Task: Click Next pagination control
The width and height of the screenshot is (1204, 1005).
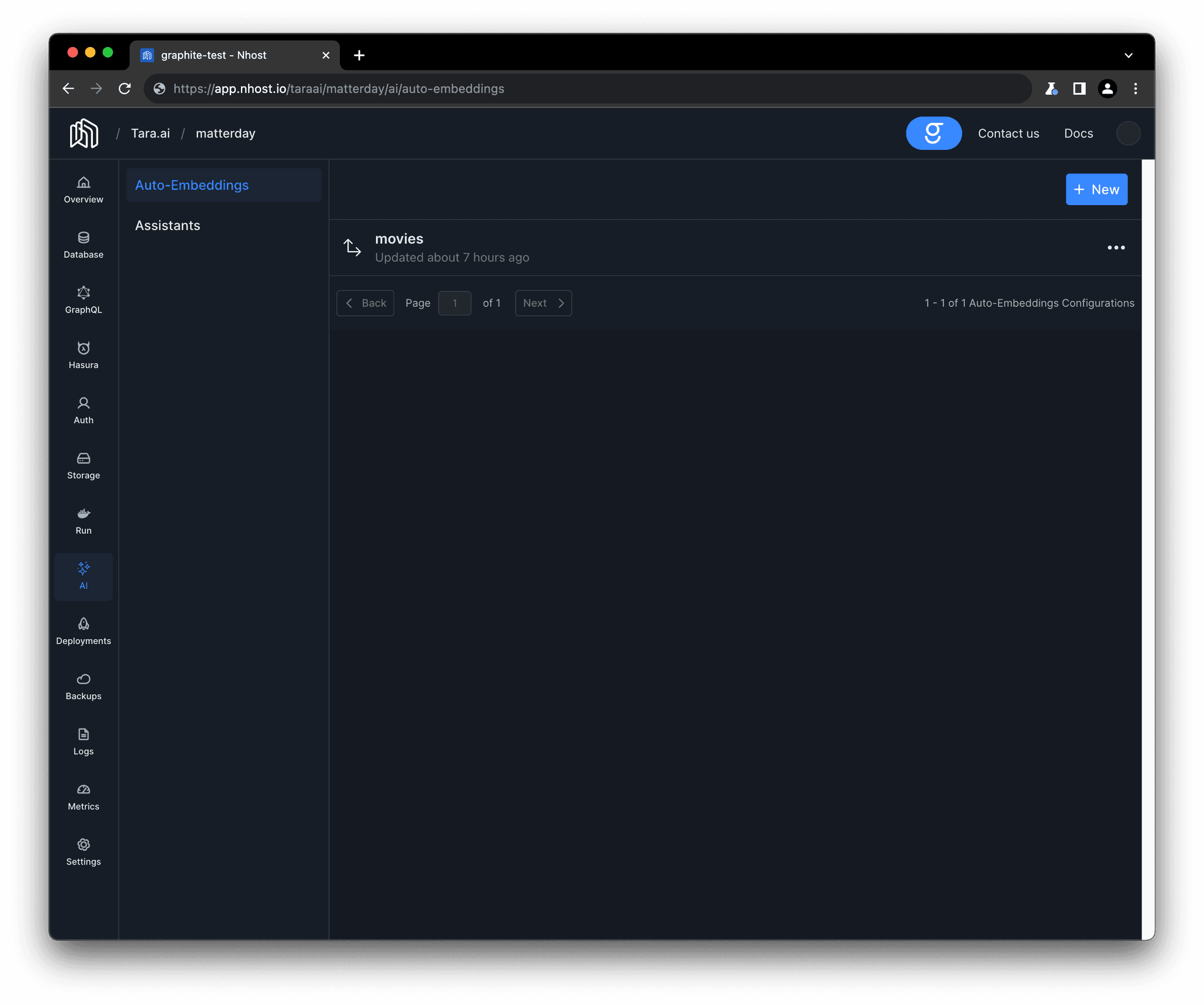Action: pyautogui.click(x=543, y=303)
